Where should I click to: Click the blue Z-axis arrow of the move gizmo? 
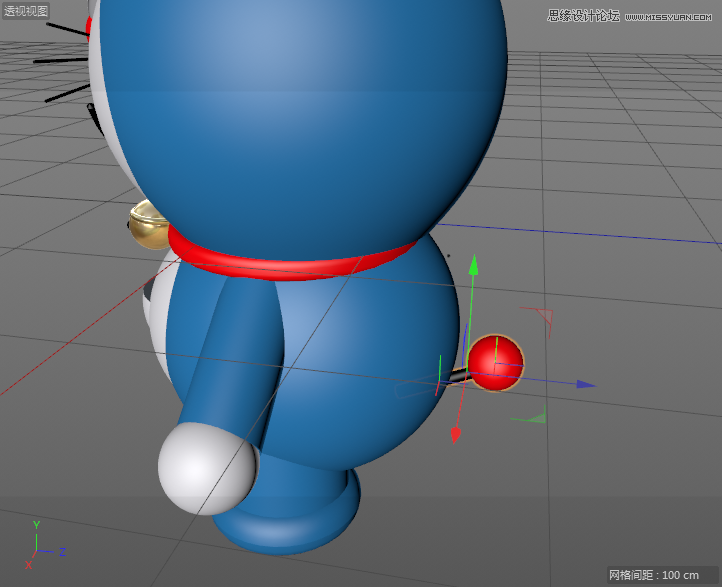click(586, 384)
